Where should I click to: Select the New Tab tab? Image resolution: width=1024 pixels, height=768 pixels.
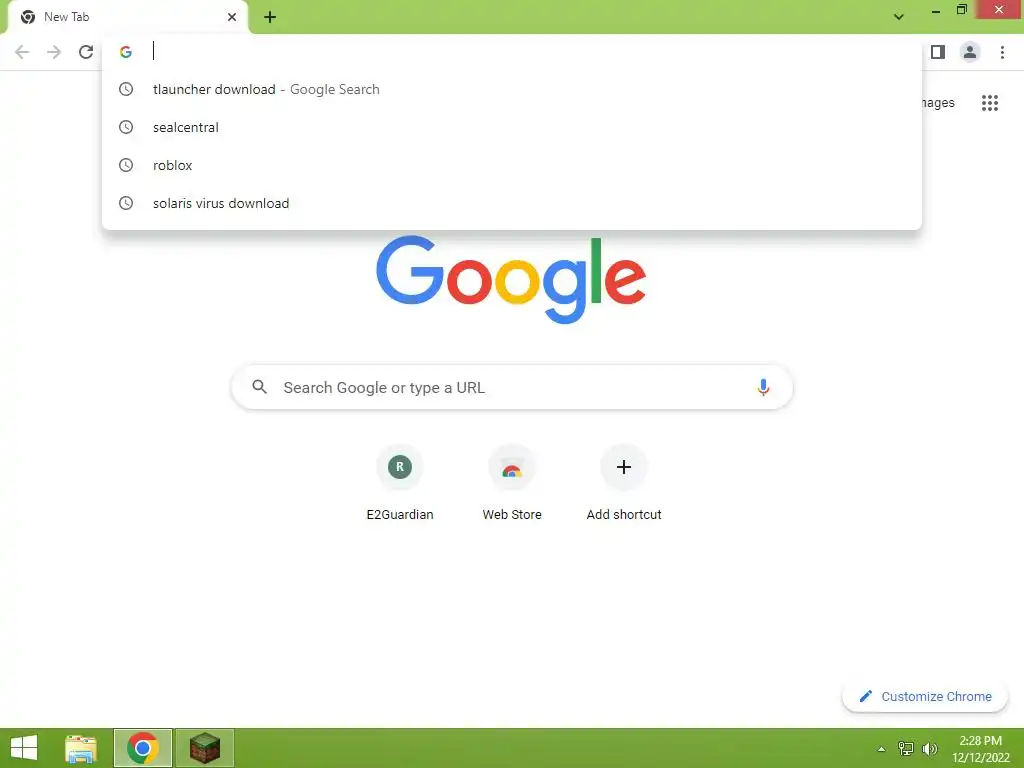point(127,17)
